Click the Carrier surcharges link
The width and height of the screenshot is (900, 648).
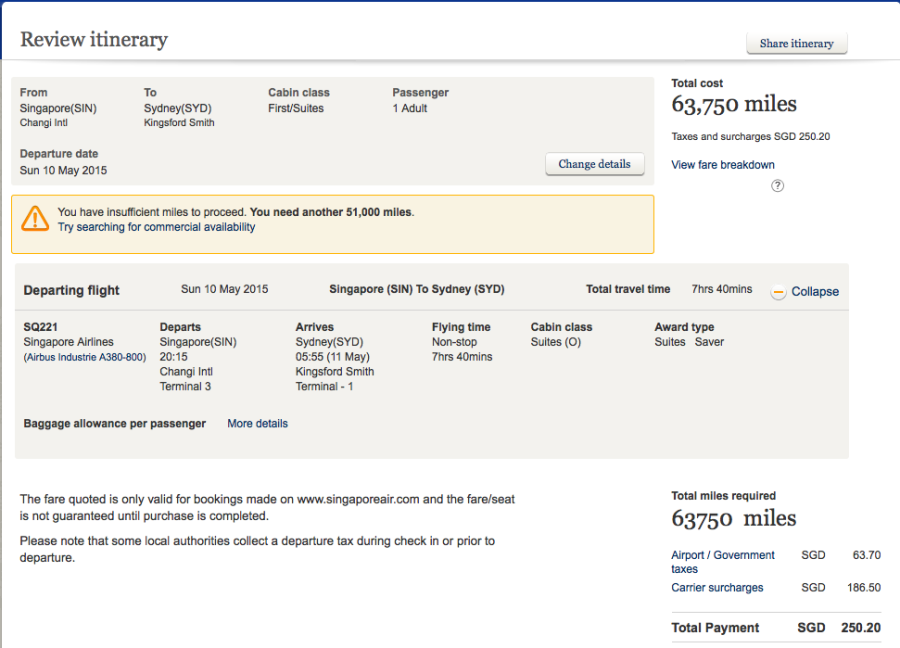coord(717,588)
